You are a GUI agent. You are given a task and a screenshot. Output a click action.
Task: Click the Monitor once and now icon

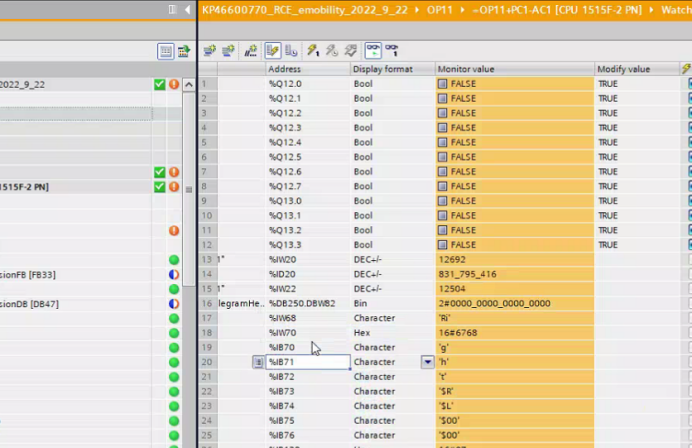tap(392, 51)
